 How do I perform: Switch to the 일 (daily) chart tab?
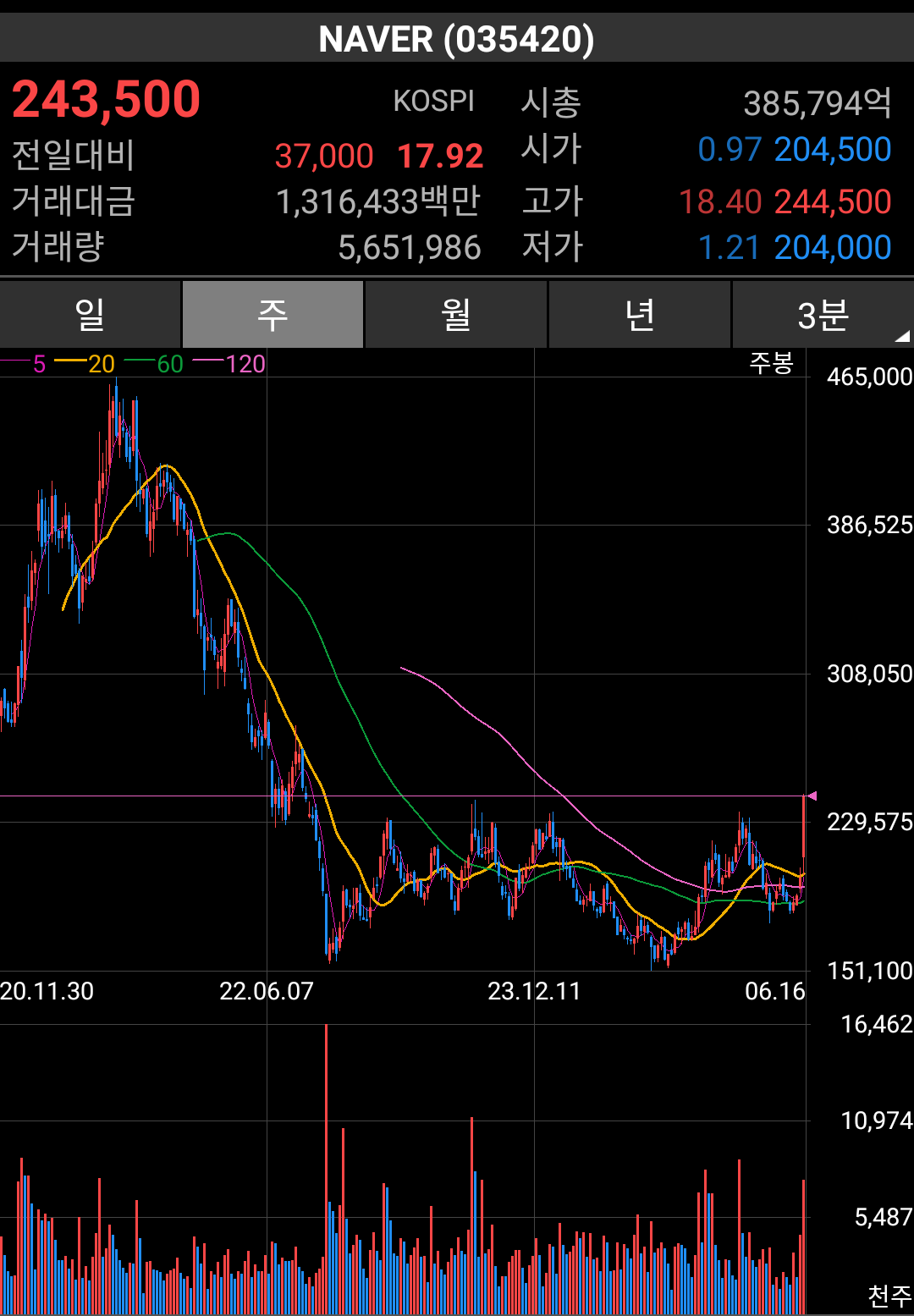[x=90, y=315]
